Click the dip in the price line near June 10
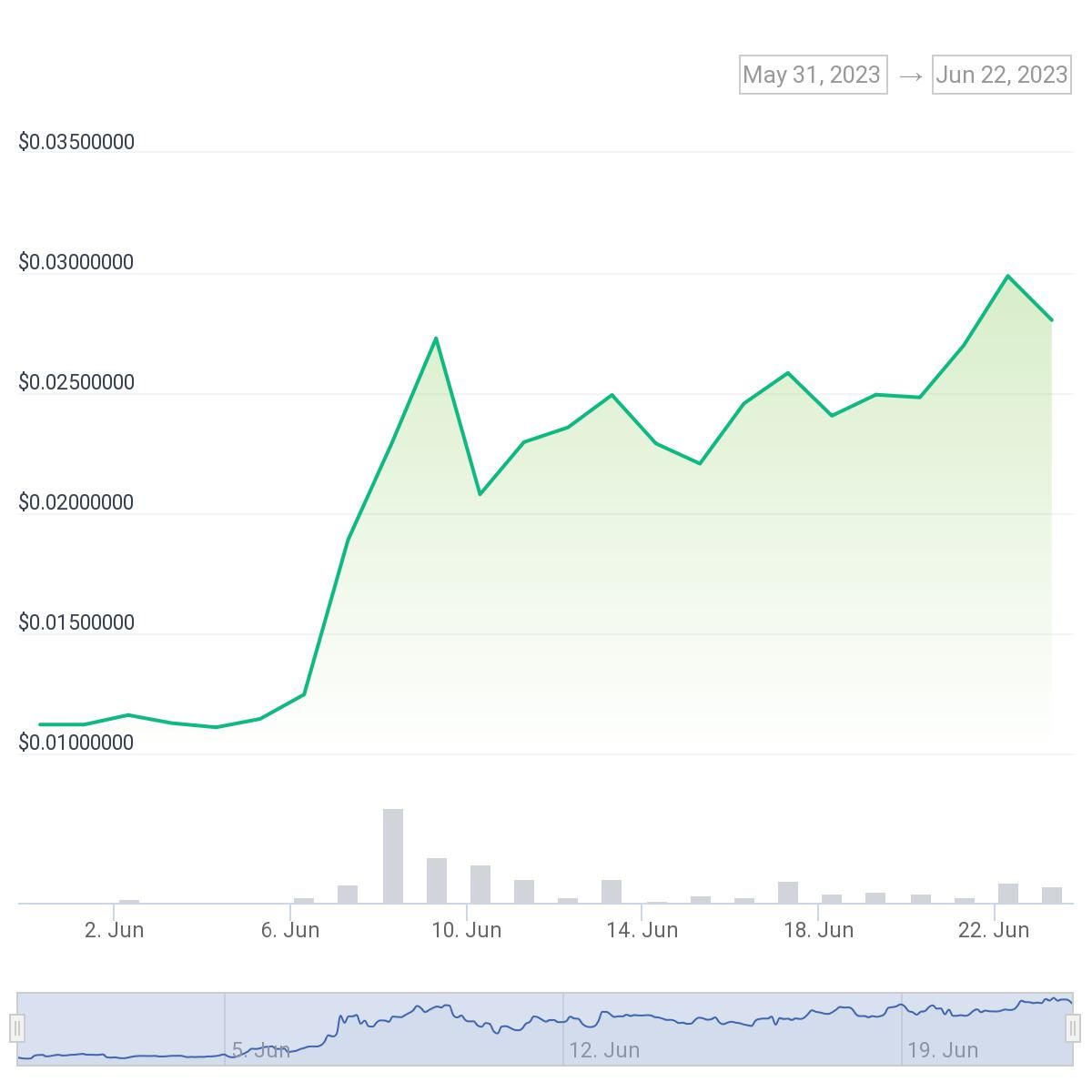1092x1092 pixels. coord(480,494)
